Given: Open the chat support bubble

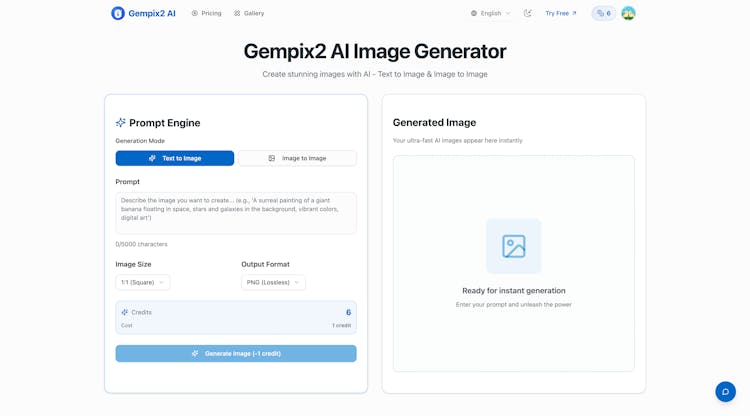Looking at the screenshot, I should point(725,391).
